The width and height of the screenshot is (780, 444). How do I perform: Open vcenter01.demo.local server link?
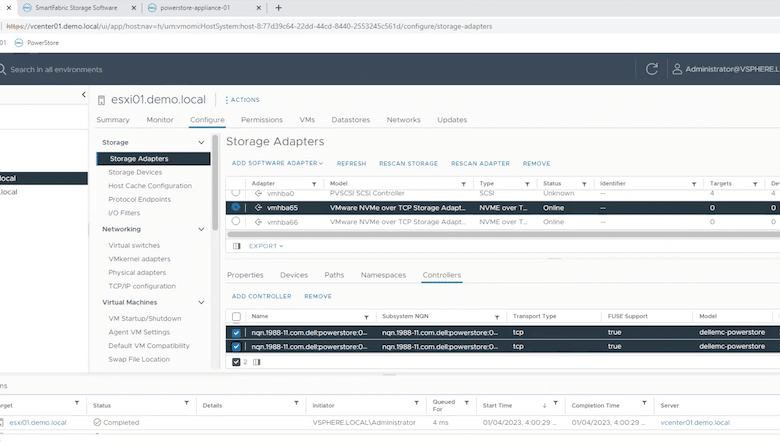coord(695,423)
